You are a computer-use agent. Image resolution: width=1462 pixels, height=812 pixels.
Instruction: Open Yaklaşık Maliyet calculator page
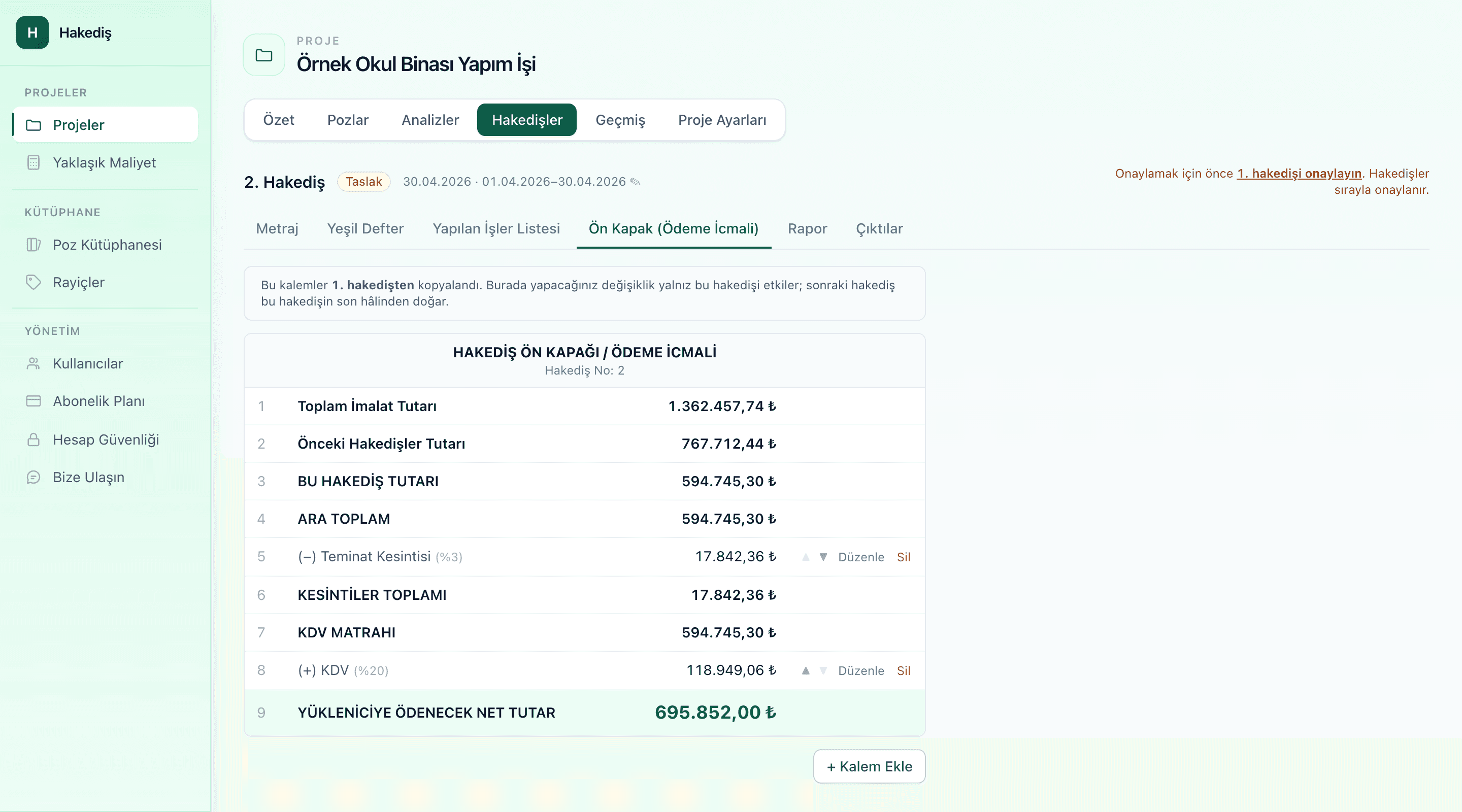[105, 162]
